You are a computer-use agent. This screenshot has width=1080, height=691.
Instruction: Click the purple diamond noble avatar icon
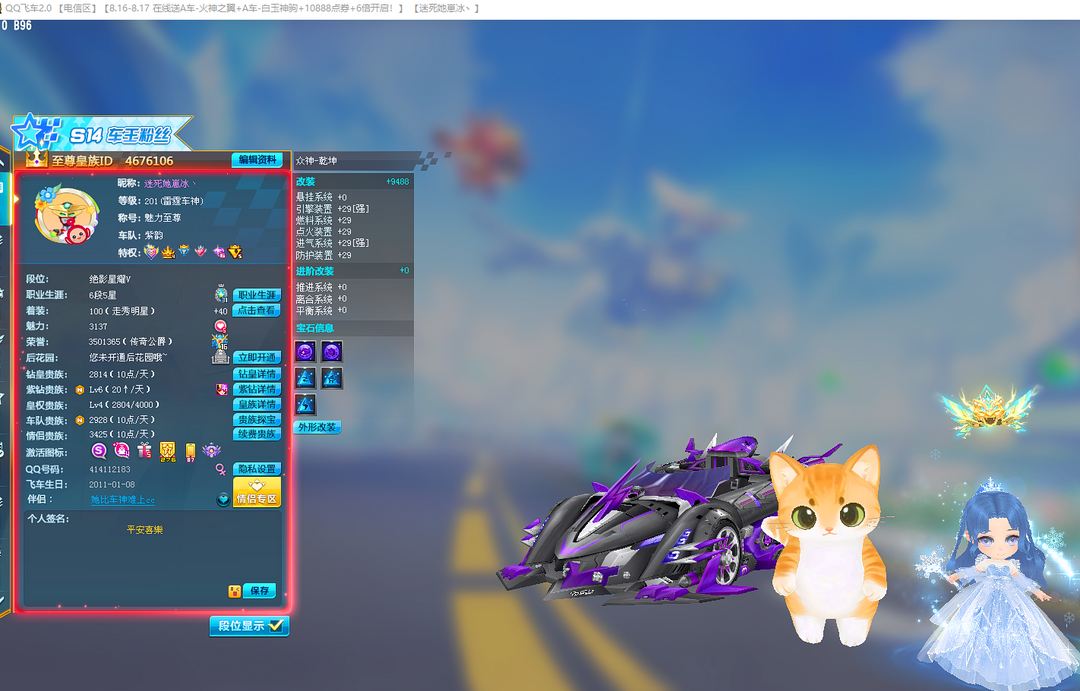click(x=221, y=389)
